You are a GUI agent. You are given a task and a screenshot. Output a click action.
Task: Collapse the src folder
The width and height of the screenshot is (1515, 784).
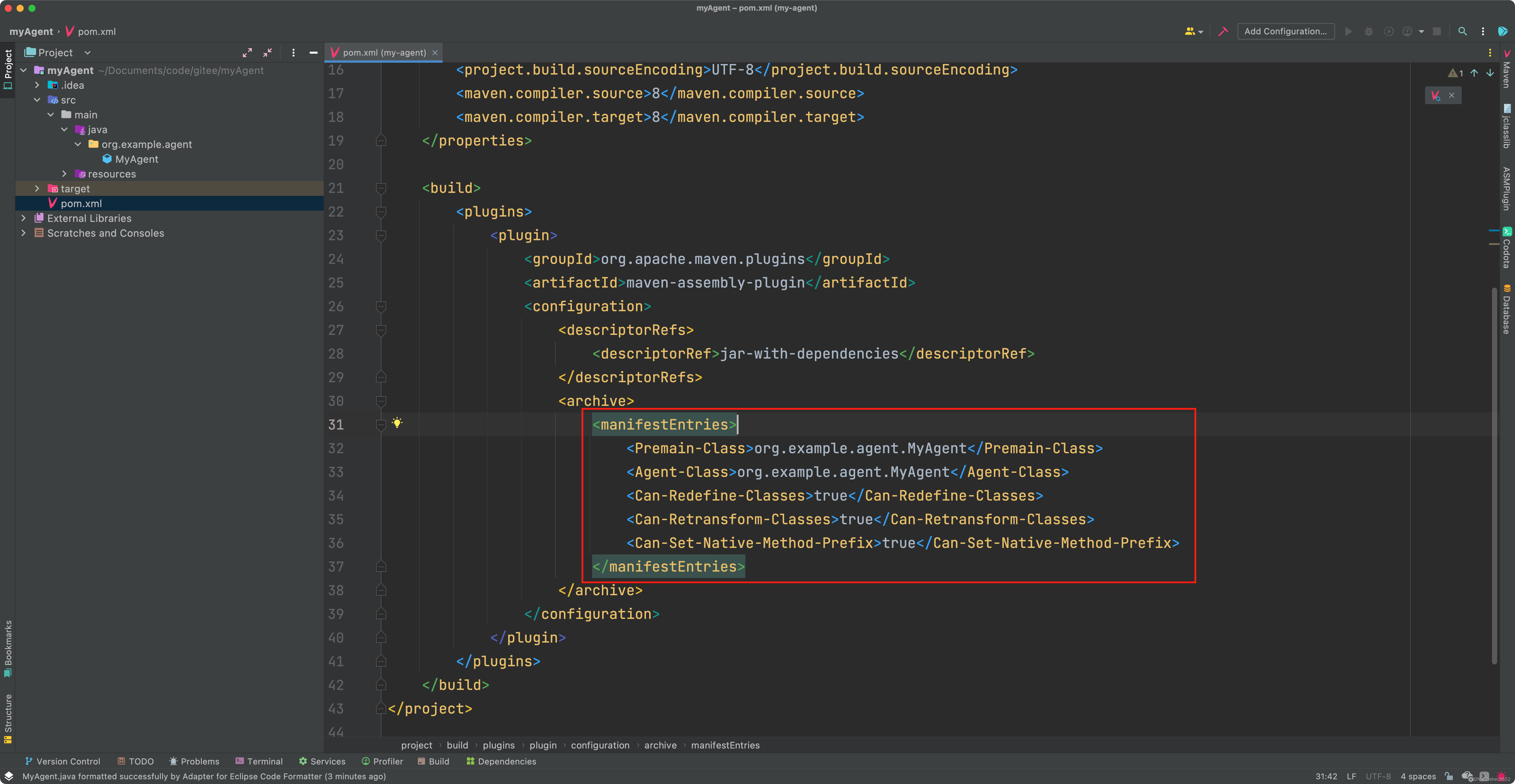tap(37, 100)
